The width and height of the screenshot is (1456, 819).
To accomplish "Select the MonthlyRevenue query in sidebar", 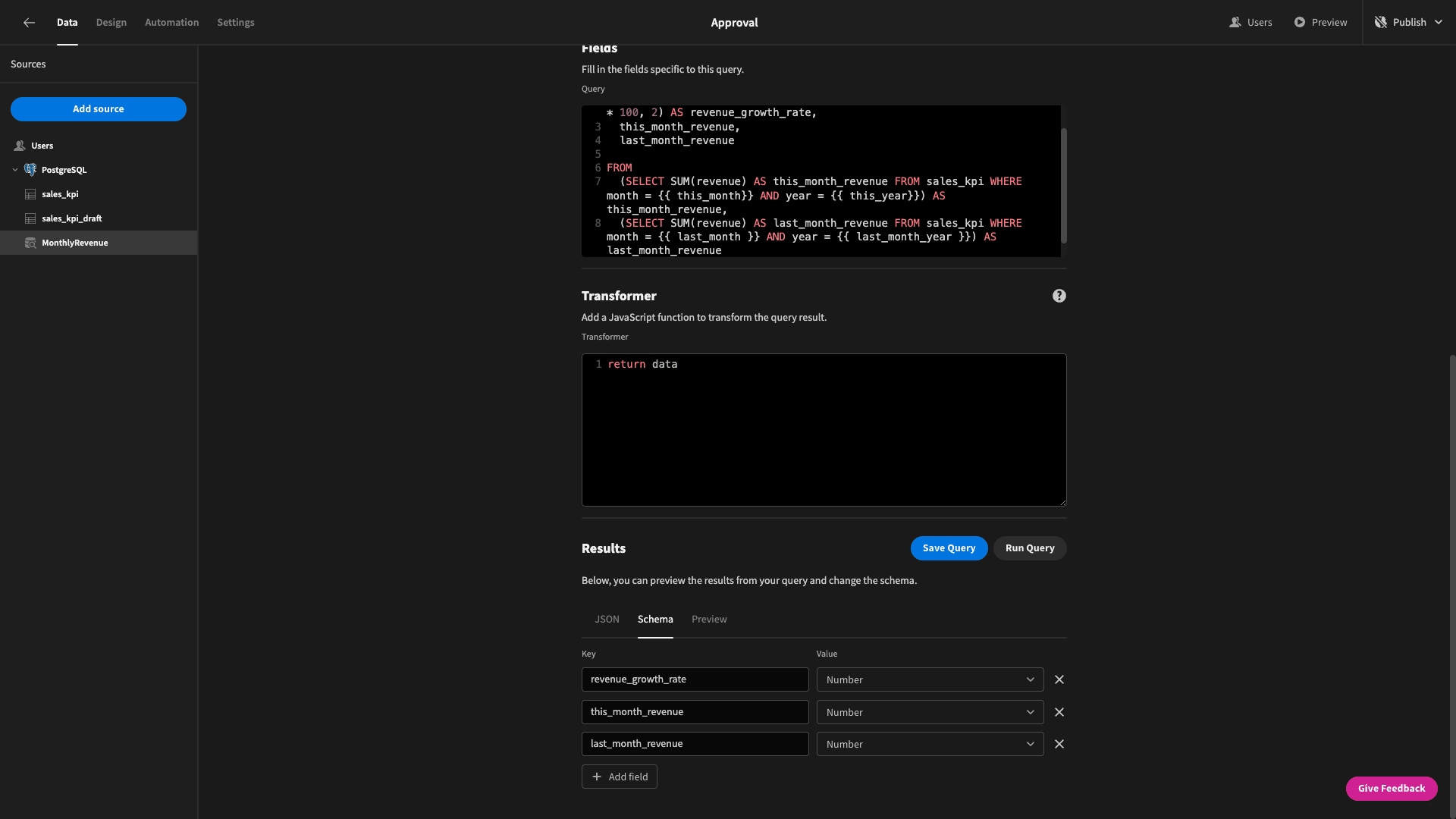I will (99, 243).
